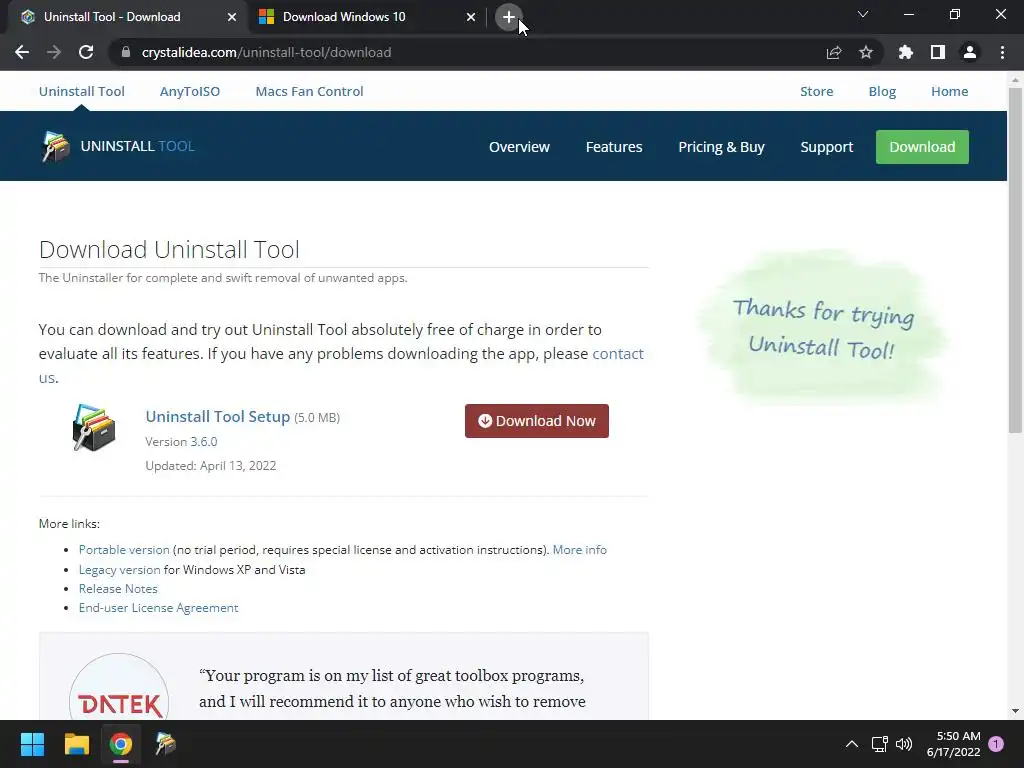Click the volume speaker tray icon
1024x768 pixels.
coord(904,744)
